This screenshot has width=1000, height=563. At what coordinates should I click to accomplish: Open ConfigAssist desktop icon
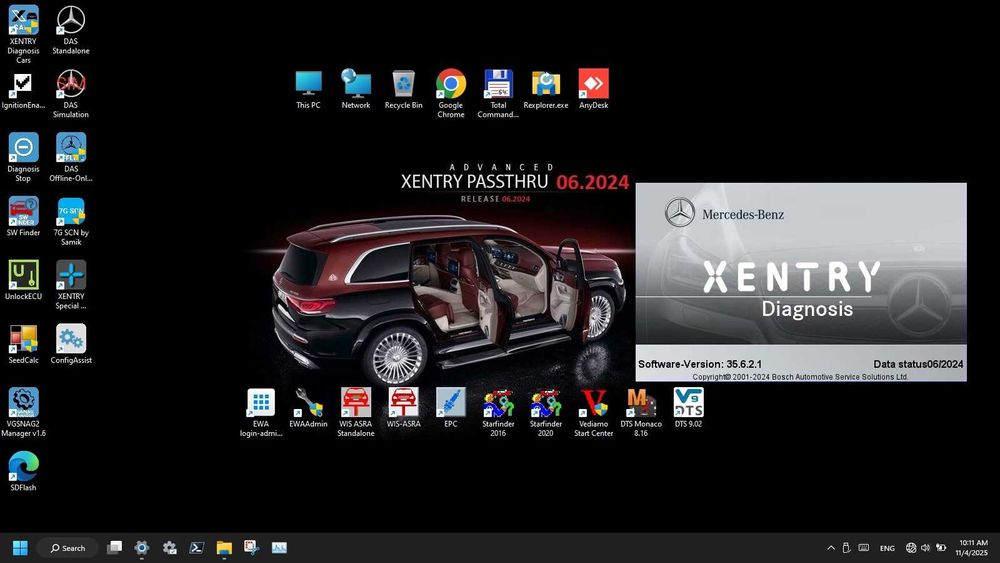pos(71,344)
